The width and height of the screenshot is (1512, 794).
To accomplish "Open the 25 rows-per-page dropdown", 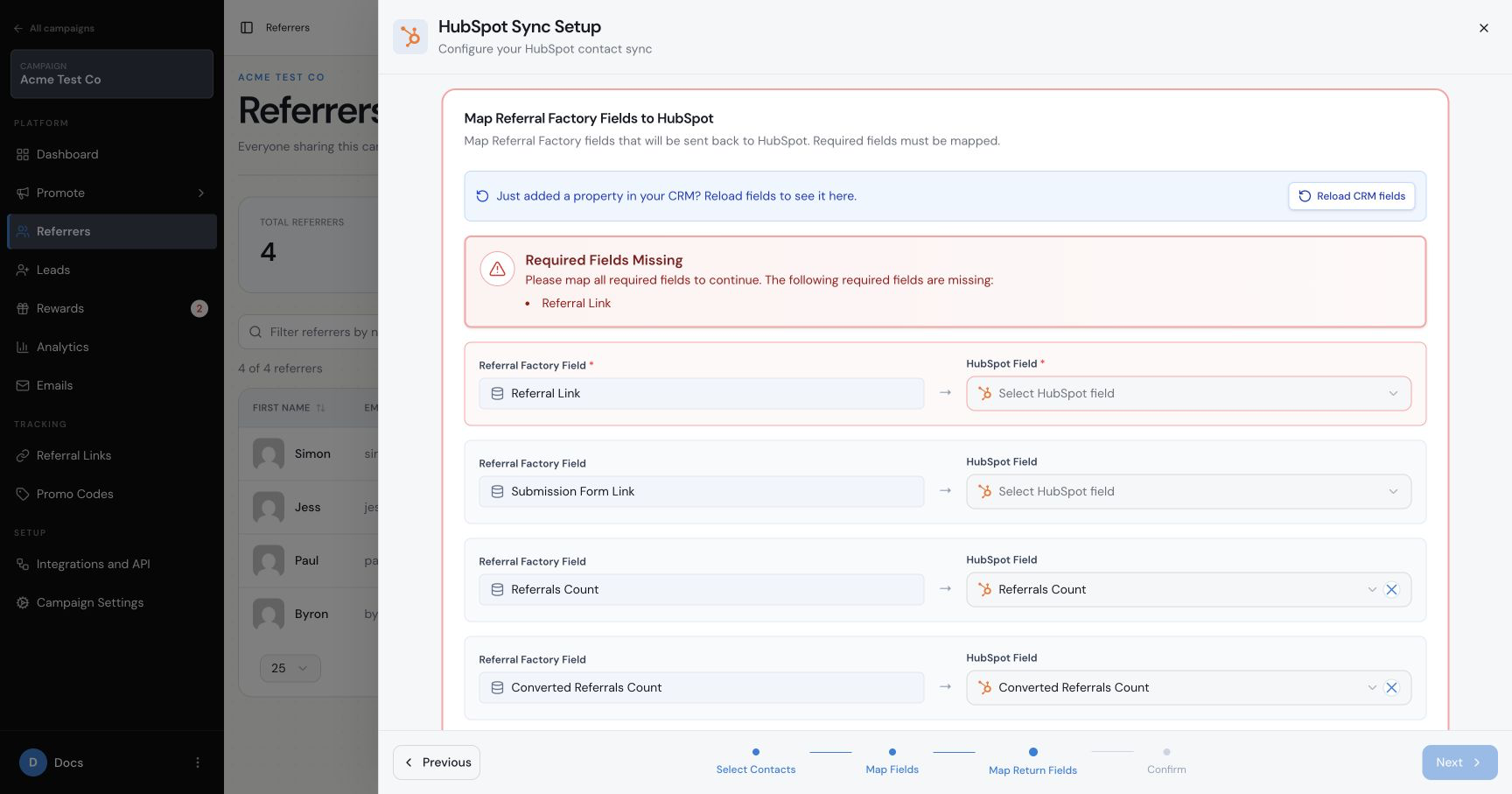I will (x=290, y=668).
